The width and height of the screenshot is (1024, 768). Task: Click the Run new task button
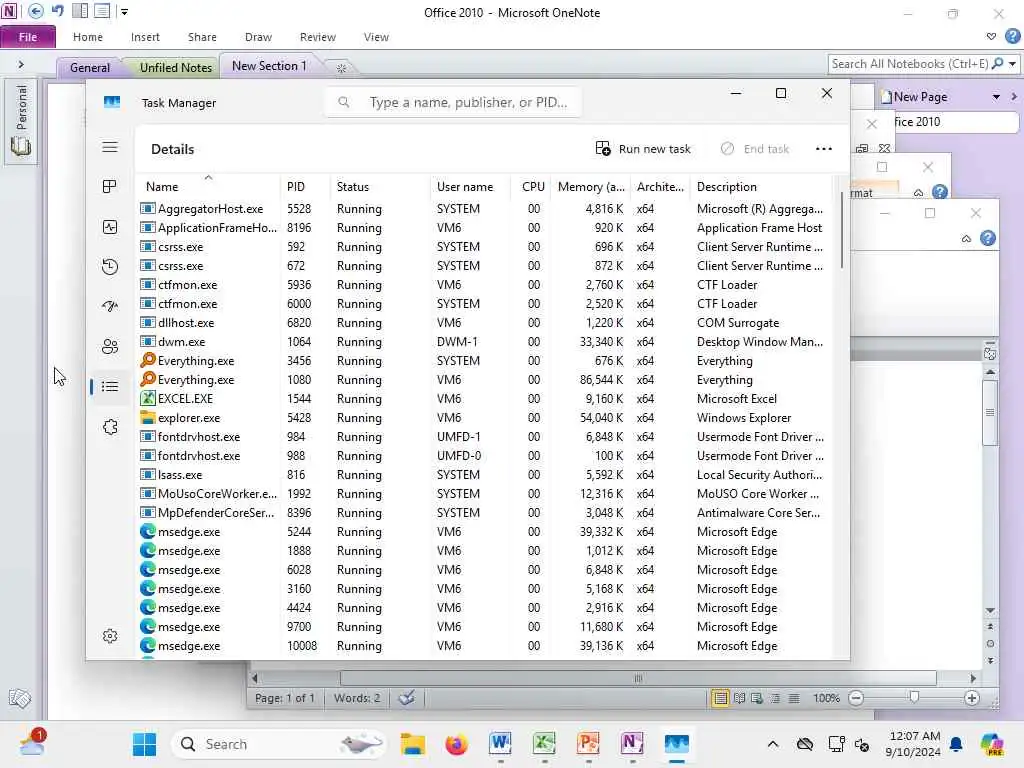[x=643, y=149]
